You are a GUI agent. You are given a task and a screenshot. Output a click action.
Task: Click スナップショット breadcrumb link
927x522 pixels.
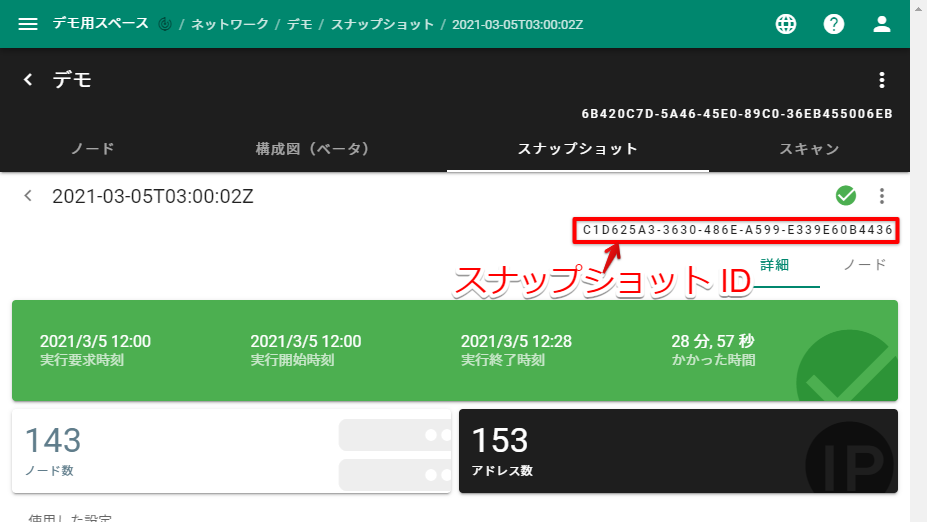pos(382,24)
